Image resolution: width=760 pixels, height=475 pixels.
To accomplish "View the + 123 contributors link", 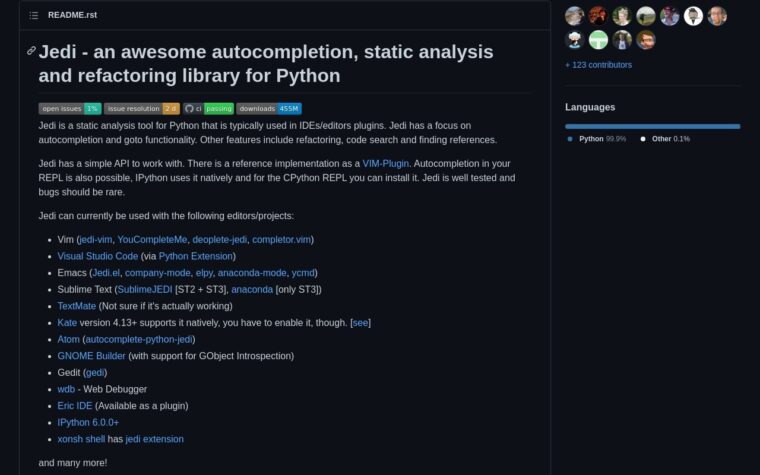I will click(x=598, y=65).
